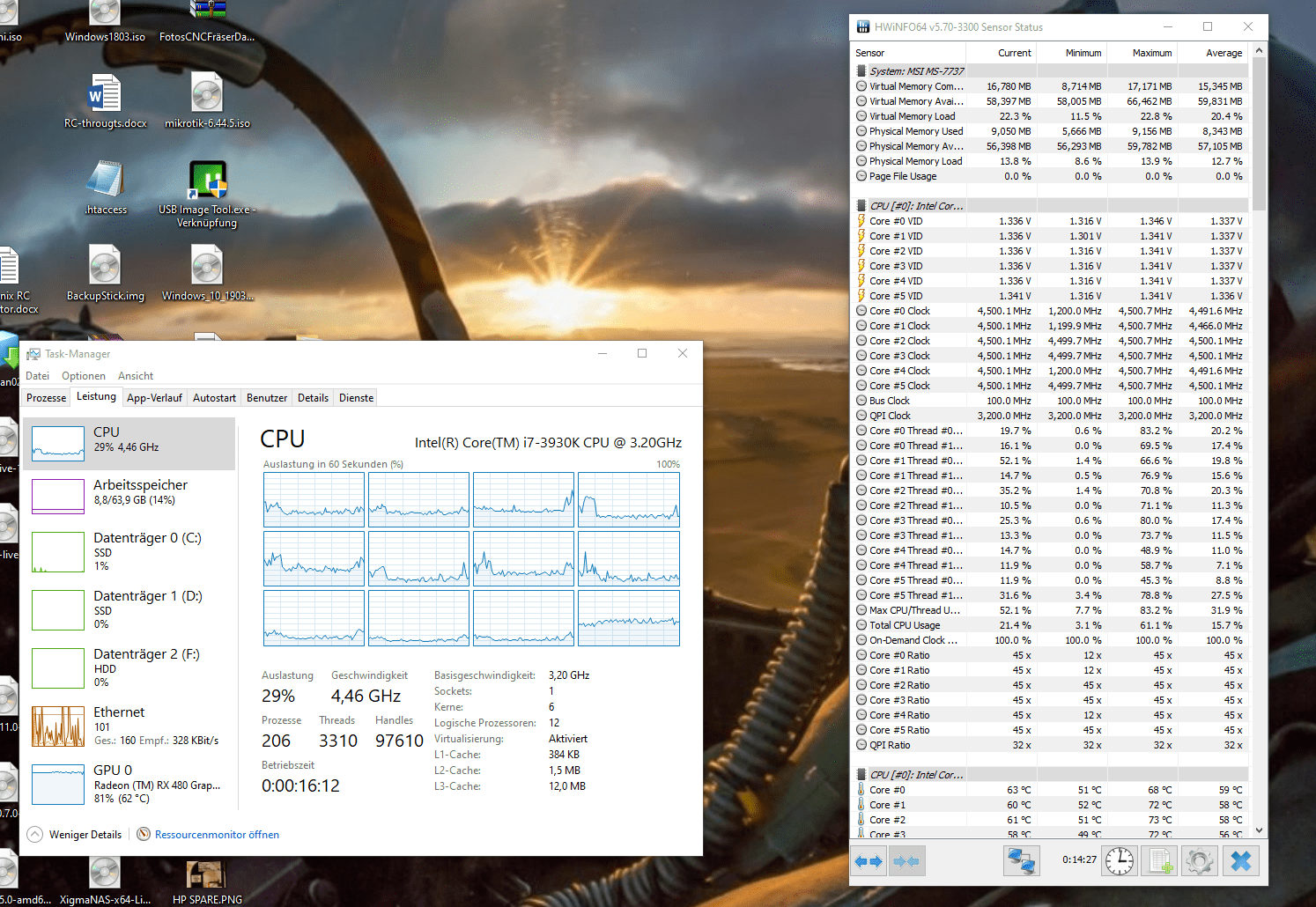Select the On-Demand Clock sensor row
This screenshot has height=907, width=1316.
coord(1050,640)
